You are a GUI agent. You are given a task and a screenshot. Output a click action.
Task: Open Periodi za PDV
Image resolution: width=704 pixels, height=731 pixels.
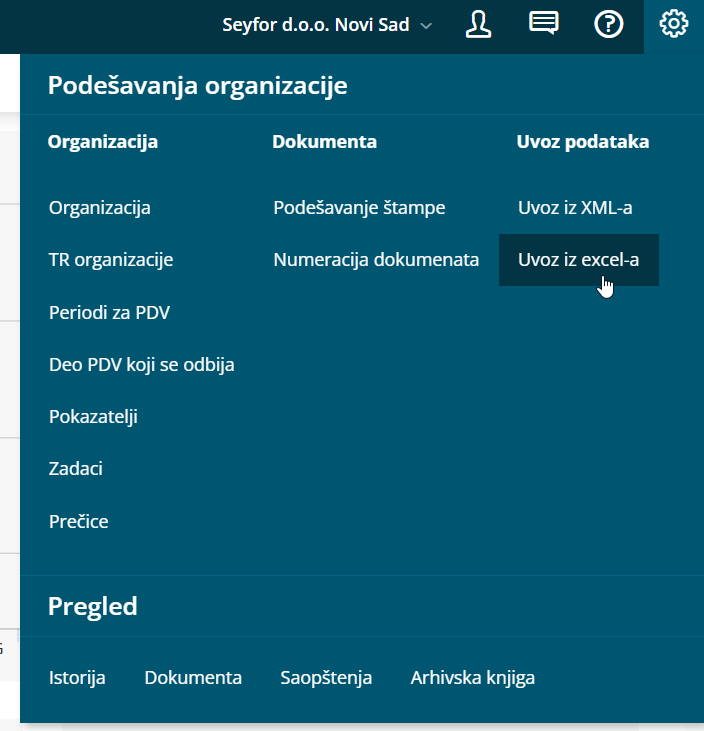point(110,312)
